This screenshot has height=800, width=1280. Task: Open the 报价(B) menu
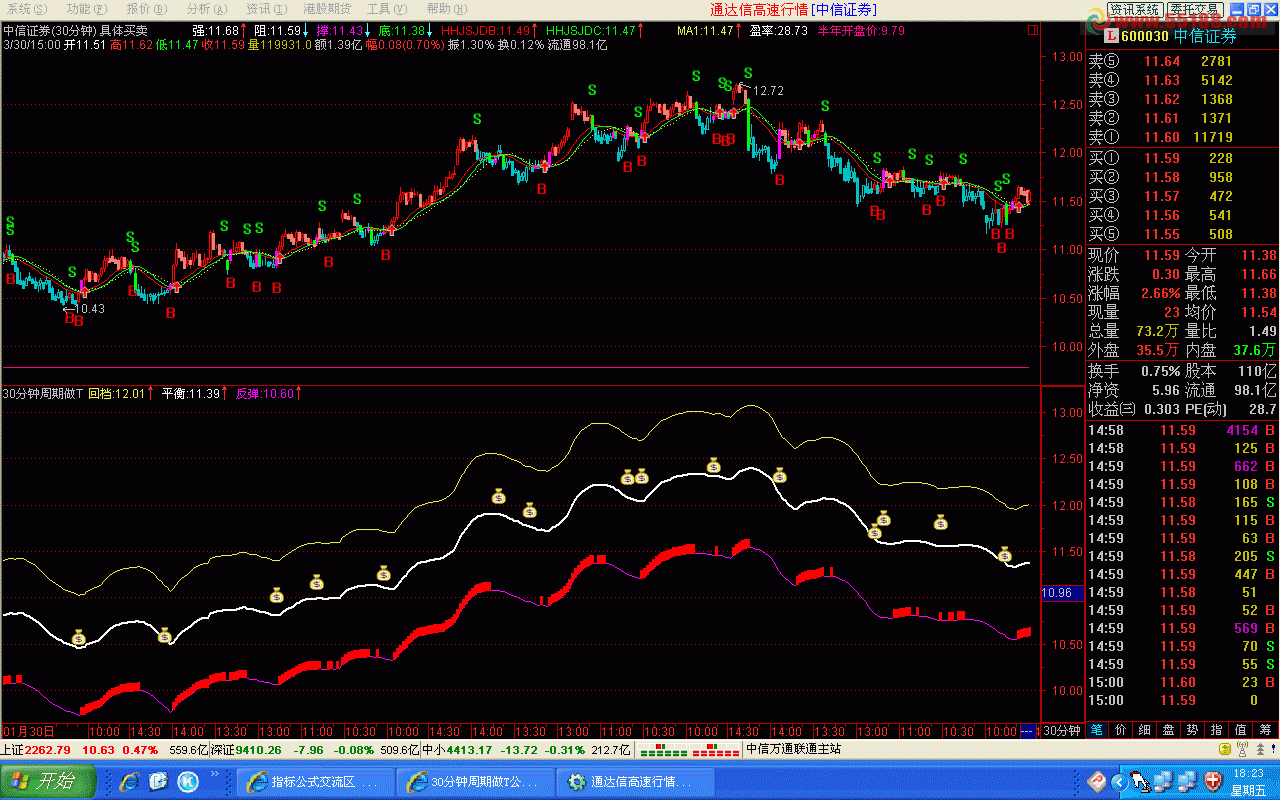146,9
